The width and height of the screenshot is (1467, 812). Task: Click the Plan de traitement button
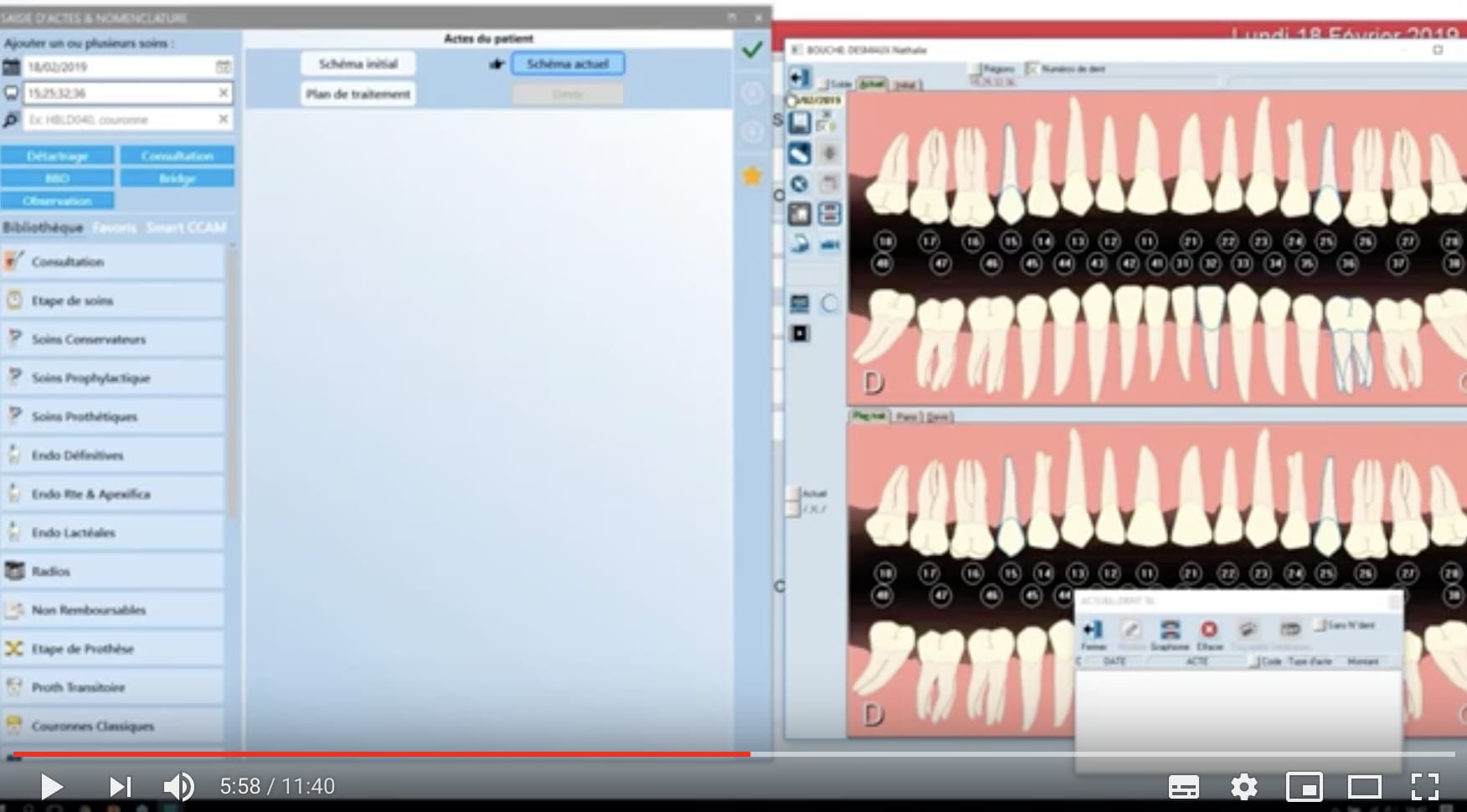click(358, 94)
